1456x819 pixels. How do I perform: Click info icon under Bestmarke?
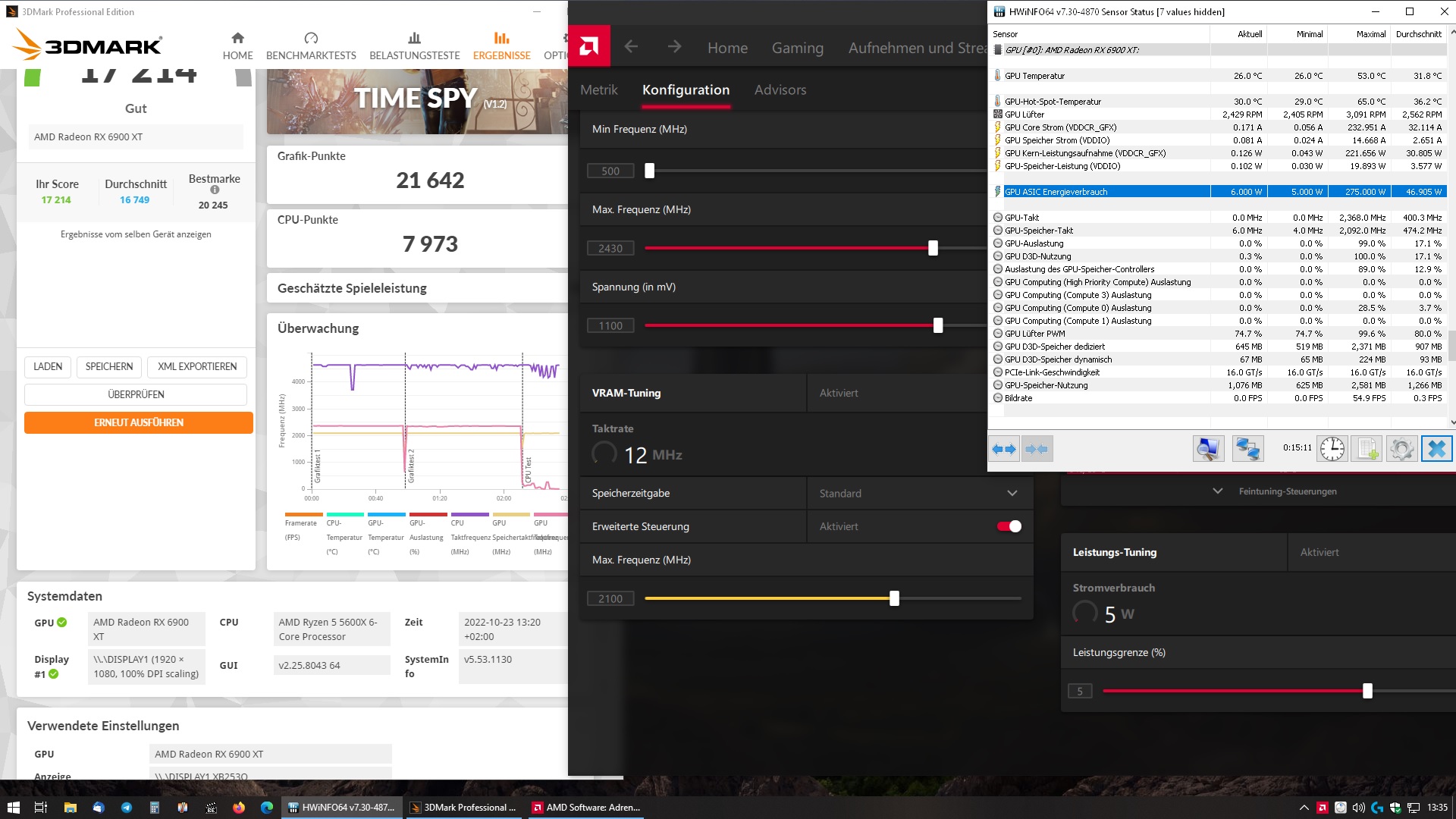(x=215, y=190)
